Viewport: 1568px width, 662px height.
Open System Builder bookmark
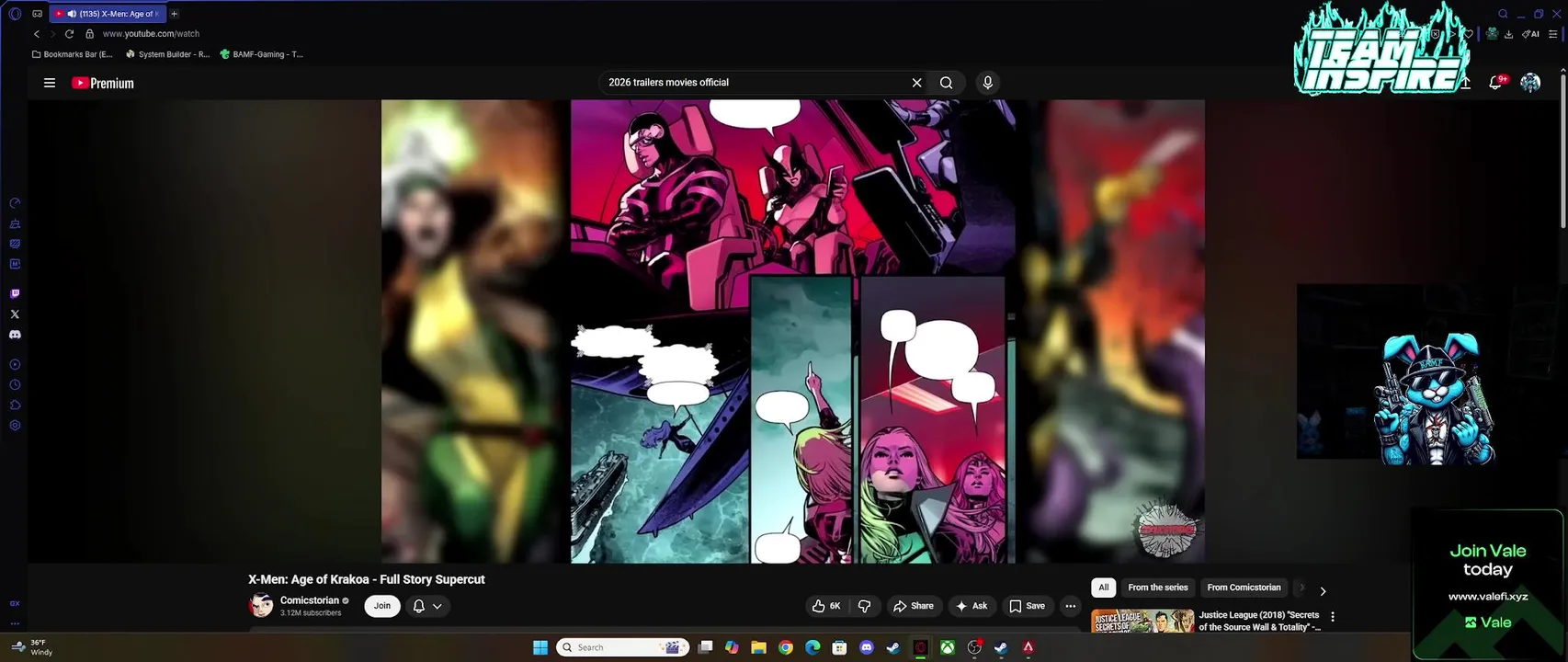167,54
